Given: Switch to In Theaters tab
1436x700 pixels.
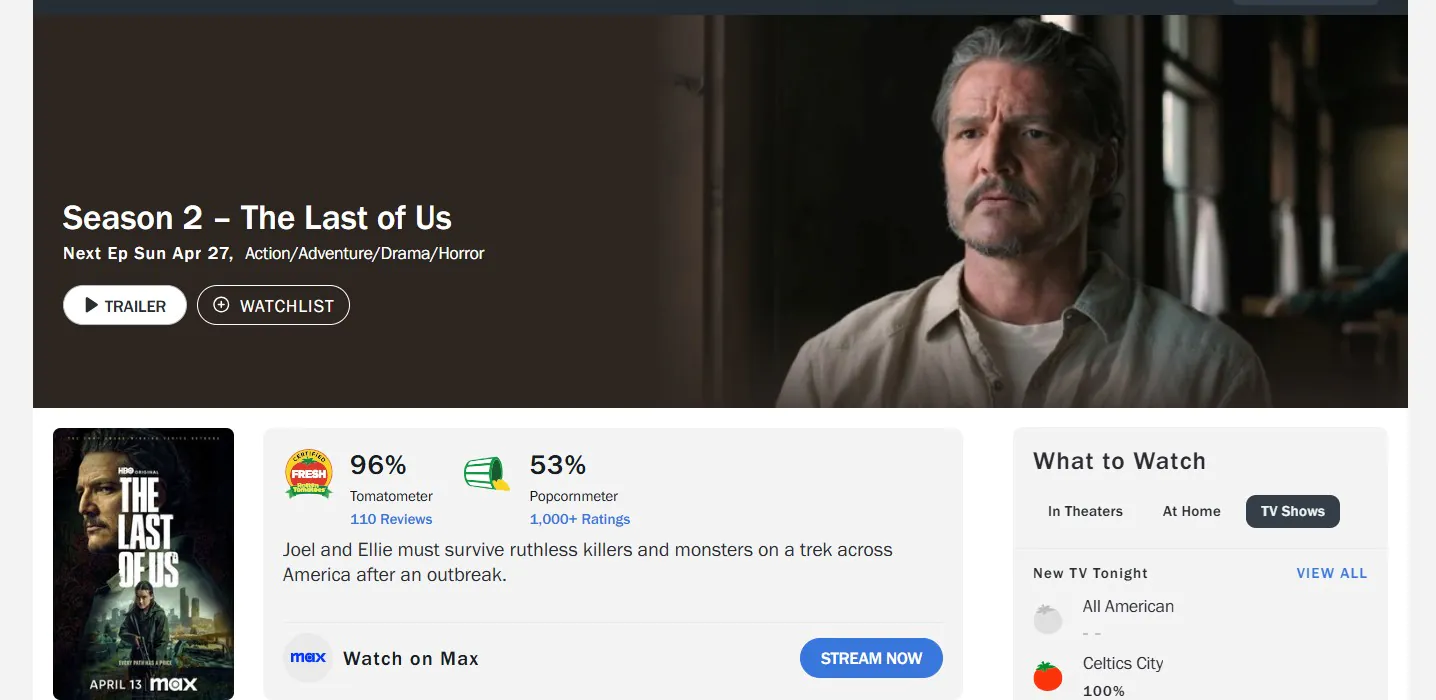Looking at the screenshot, I should coord(1085,511).
